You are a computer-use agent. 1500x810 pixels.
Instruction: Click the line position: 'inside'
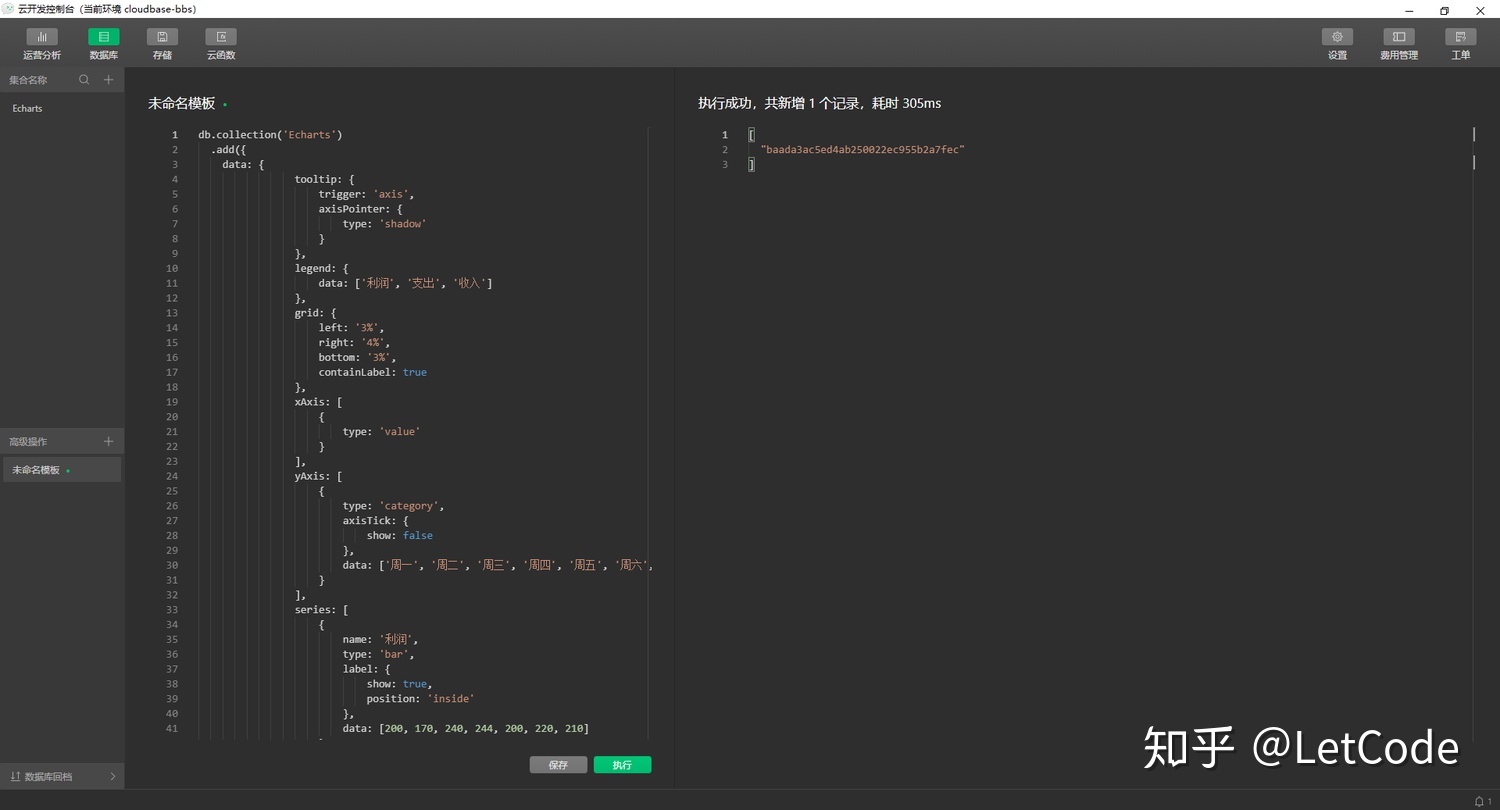coord(420,698)
